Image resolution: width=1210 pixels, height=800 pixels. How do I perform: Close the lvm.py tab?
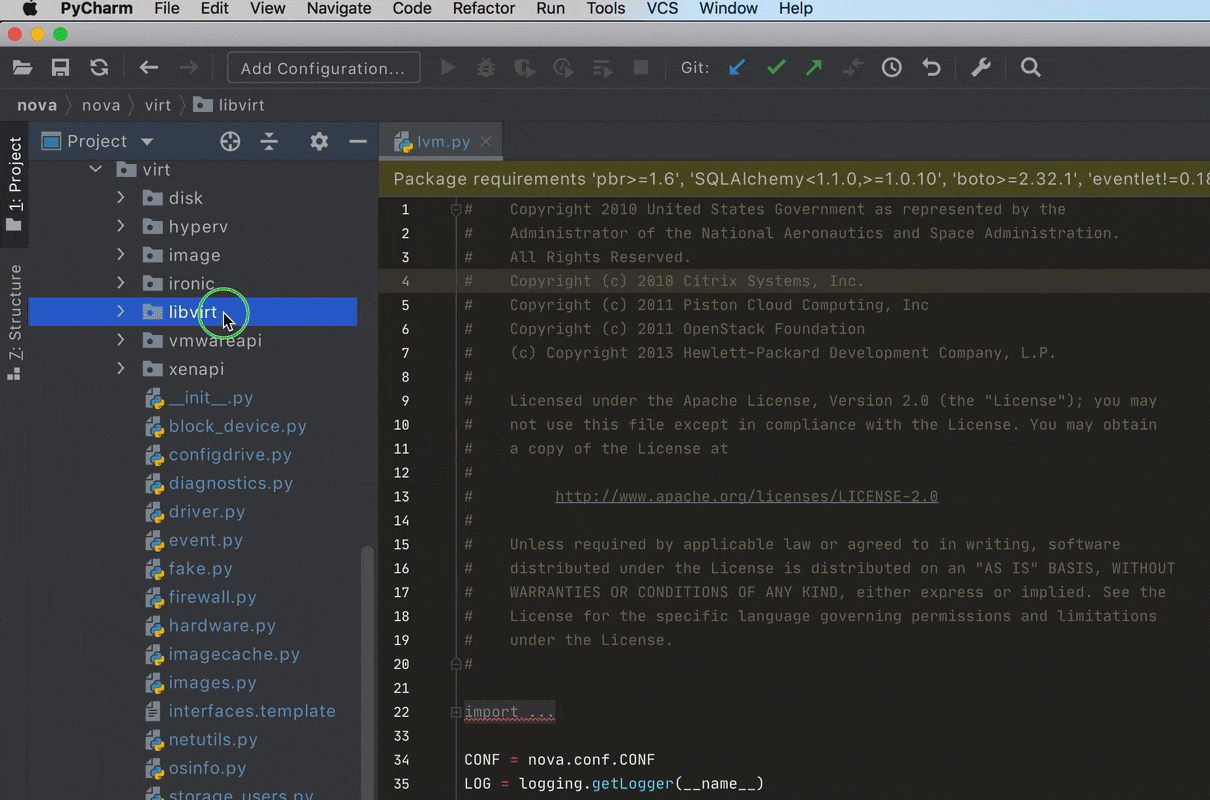pyautogui.click(x=486, y=142)
